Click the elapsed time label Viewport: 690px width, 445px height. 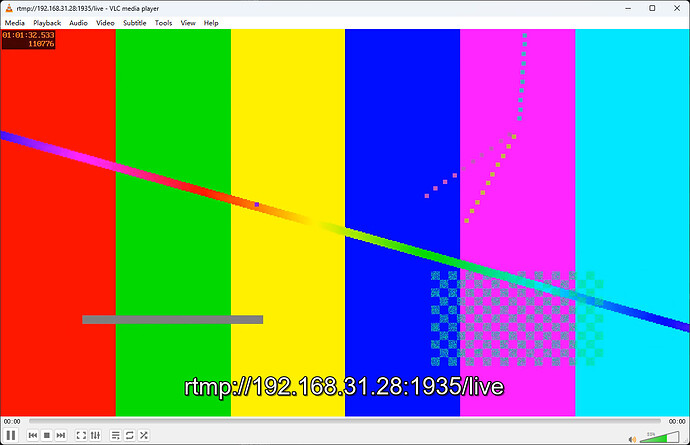[x=12, y=421]
